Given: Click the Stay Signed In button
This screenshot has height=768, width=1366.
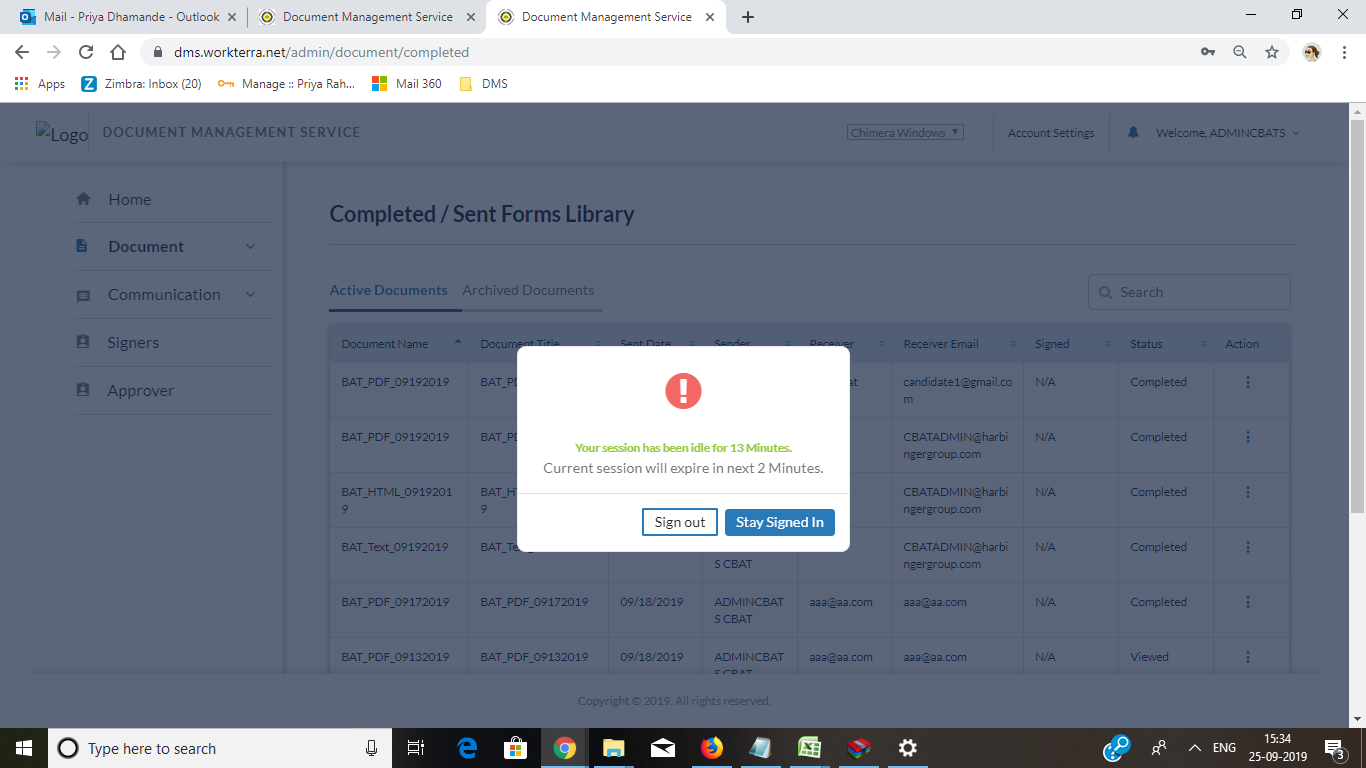Looking at the screenshot, I should [x=780, y=522].
